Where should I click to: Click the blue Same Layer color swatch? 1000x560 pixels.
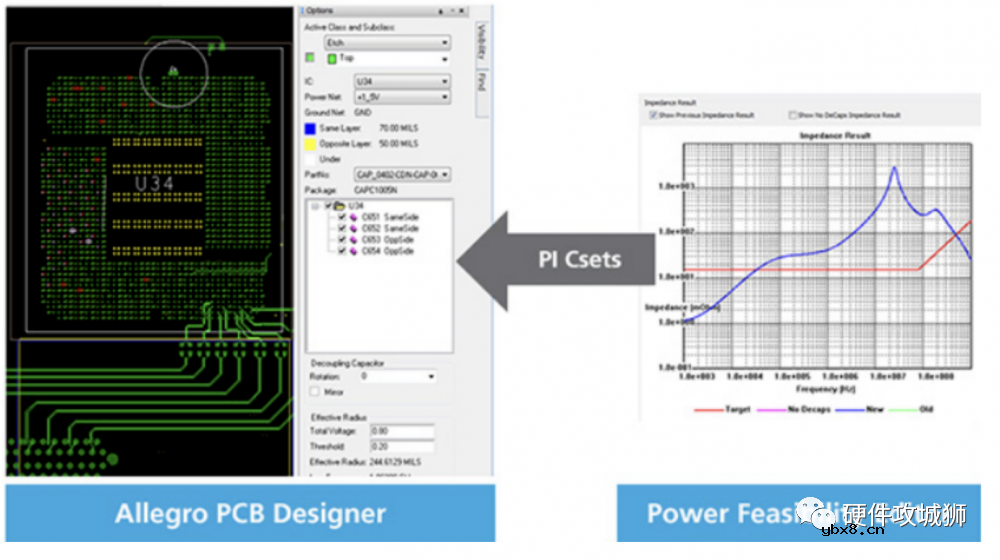pos(310,129)
